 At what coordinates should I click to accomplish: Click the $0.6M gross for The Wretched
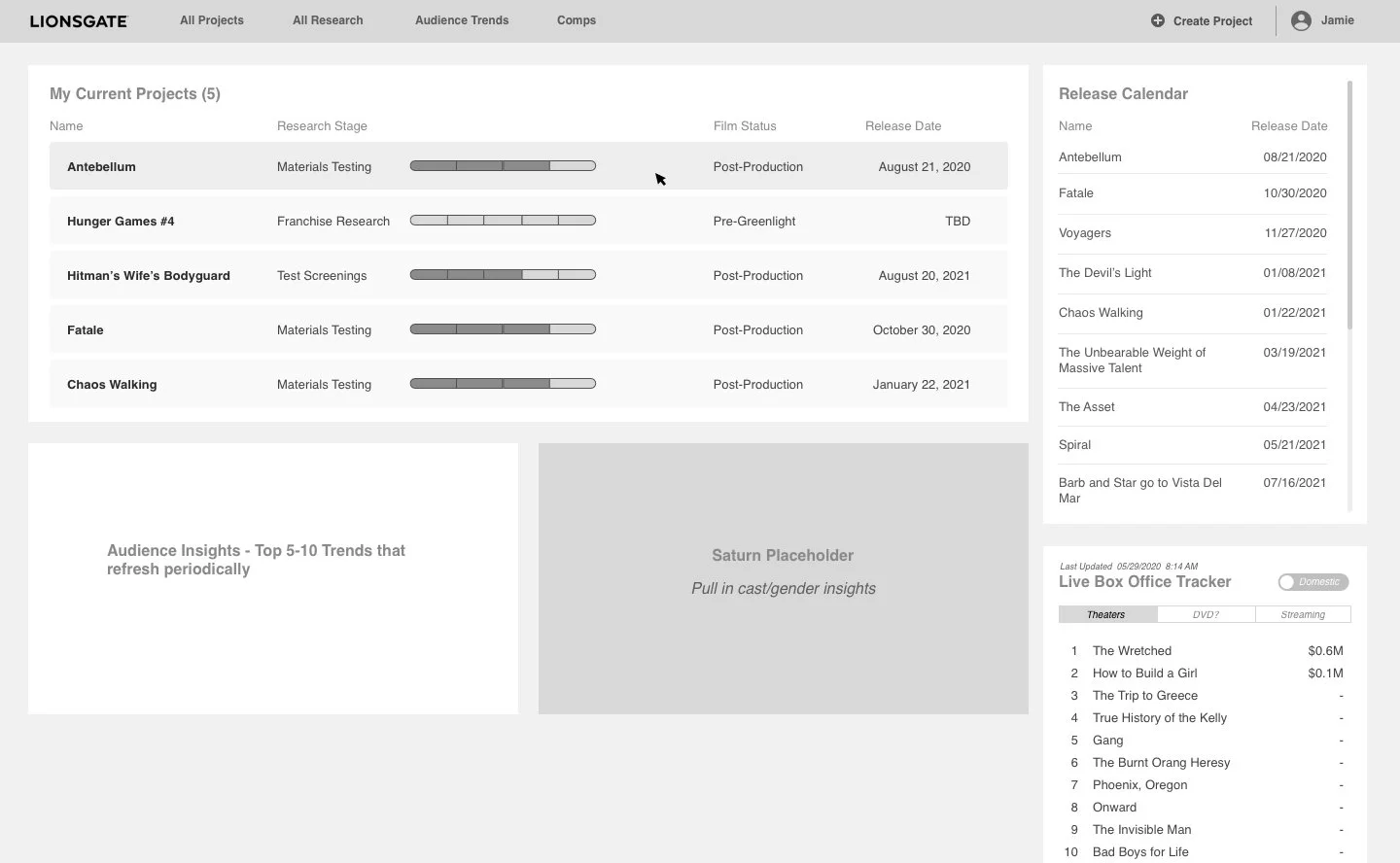1325,651
